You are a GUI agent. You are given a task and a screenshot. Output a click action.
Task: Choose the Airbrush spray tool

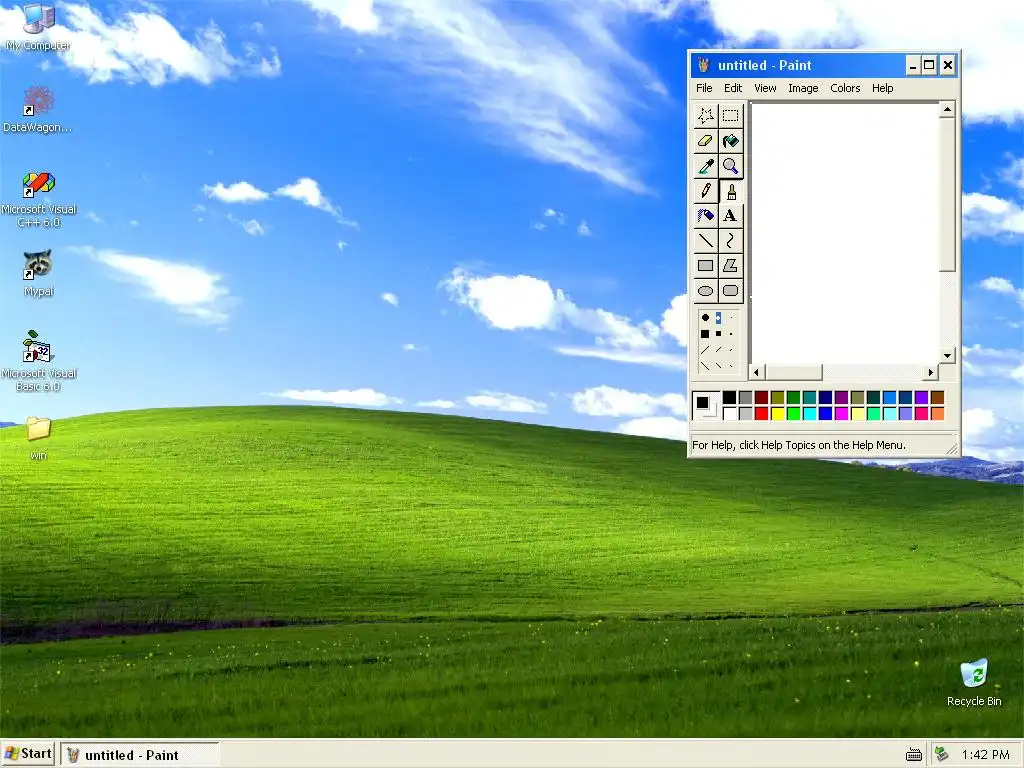(705, 216)
